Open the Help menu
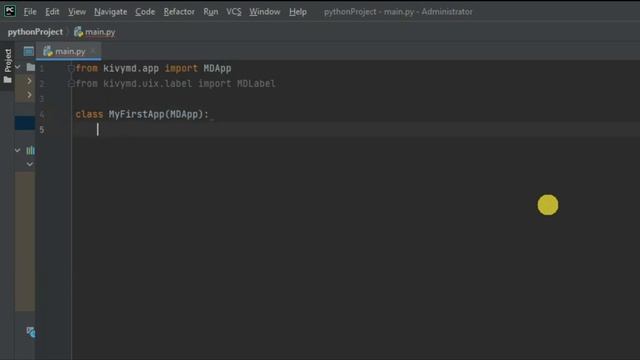The width and height of the screenshot is (640, 360). (x=298, y=12)
